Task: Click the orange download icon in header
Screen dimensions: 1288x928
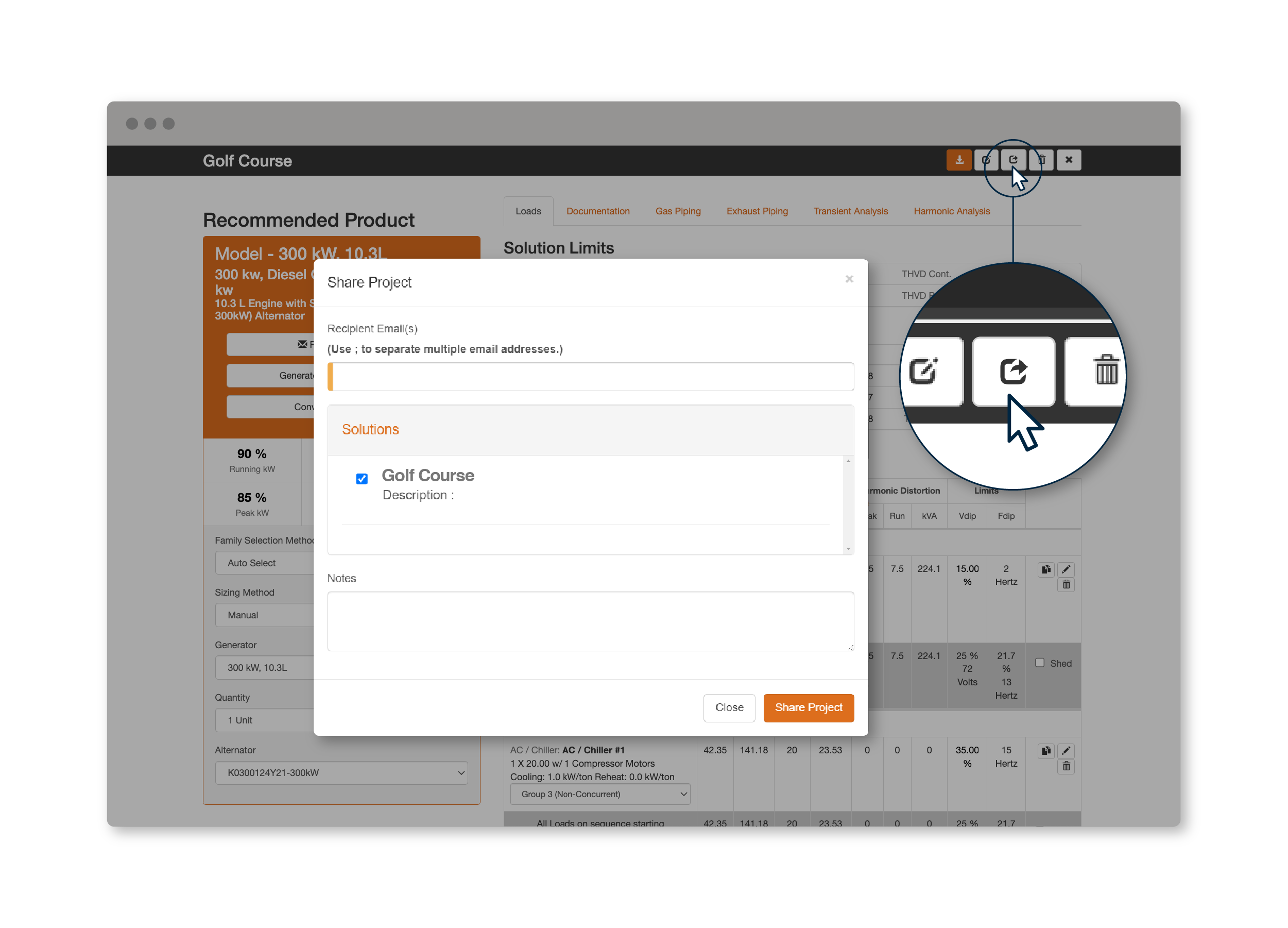Action: pyautogui.click(x=958, y=160)
